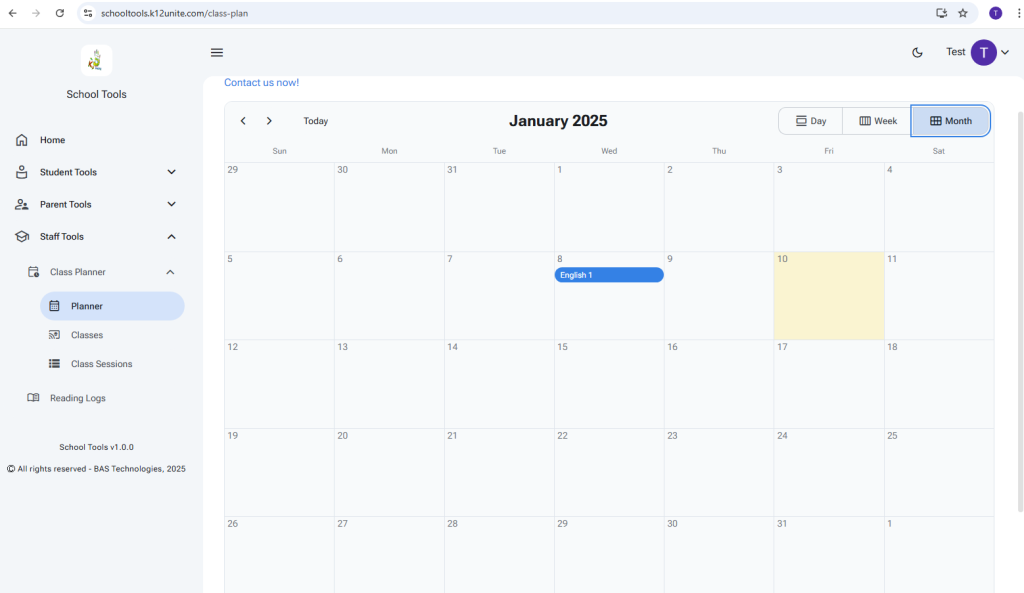Open the Class Sessions sidebar item
1024x593 pixels.
(101, 364)
